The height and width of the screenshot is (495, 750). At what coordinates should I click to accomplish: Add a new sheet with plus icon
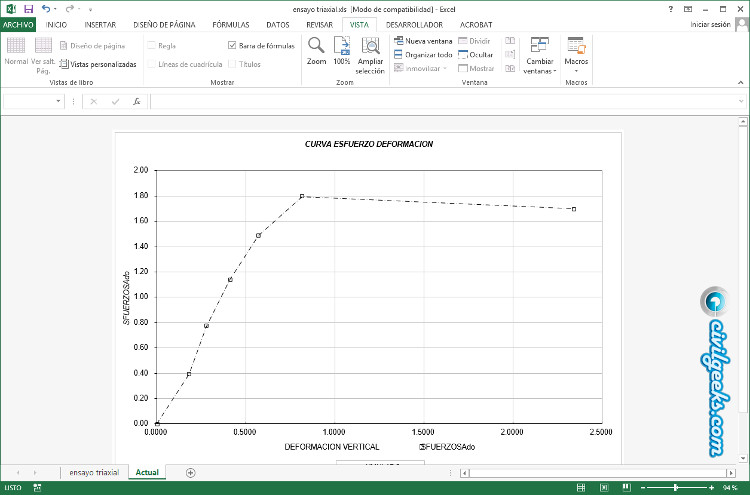(191, 472)
